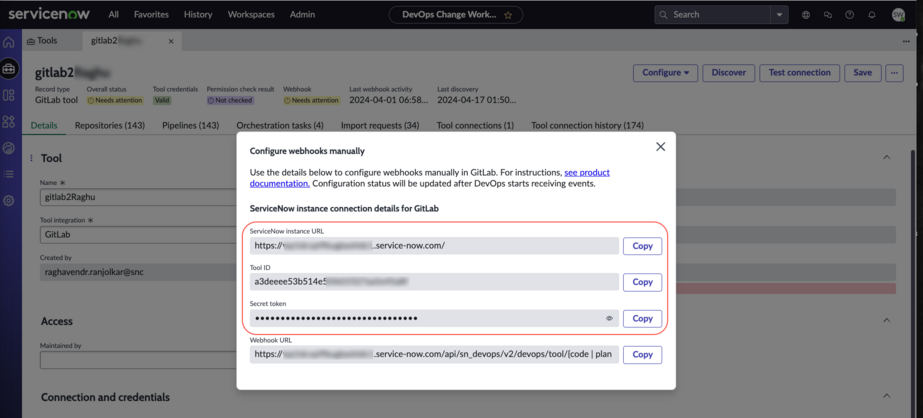The height and width of the screenshot is (418, 923).
Task: Click the Tool ID field
Action: coord(434,282)
